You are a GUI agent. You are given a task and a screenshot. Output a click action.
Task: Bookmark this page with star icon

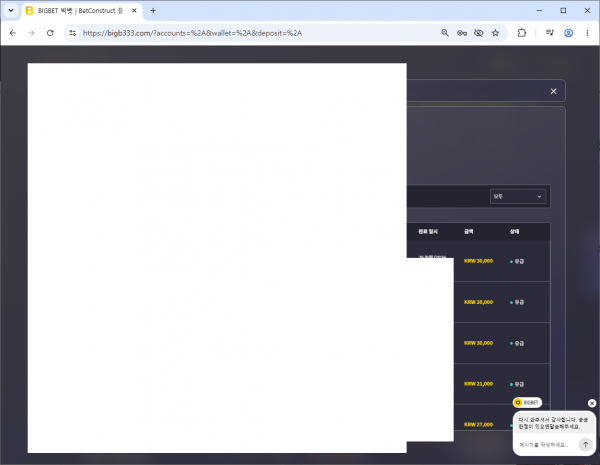[496, 33]
